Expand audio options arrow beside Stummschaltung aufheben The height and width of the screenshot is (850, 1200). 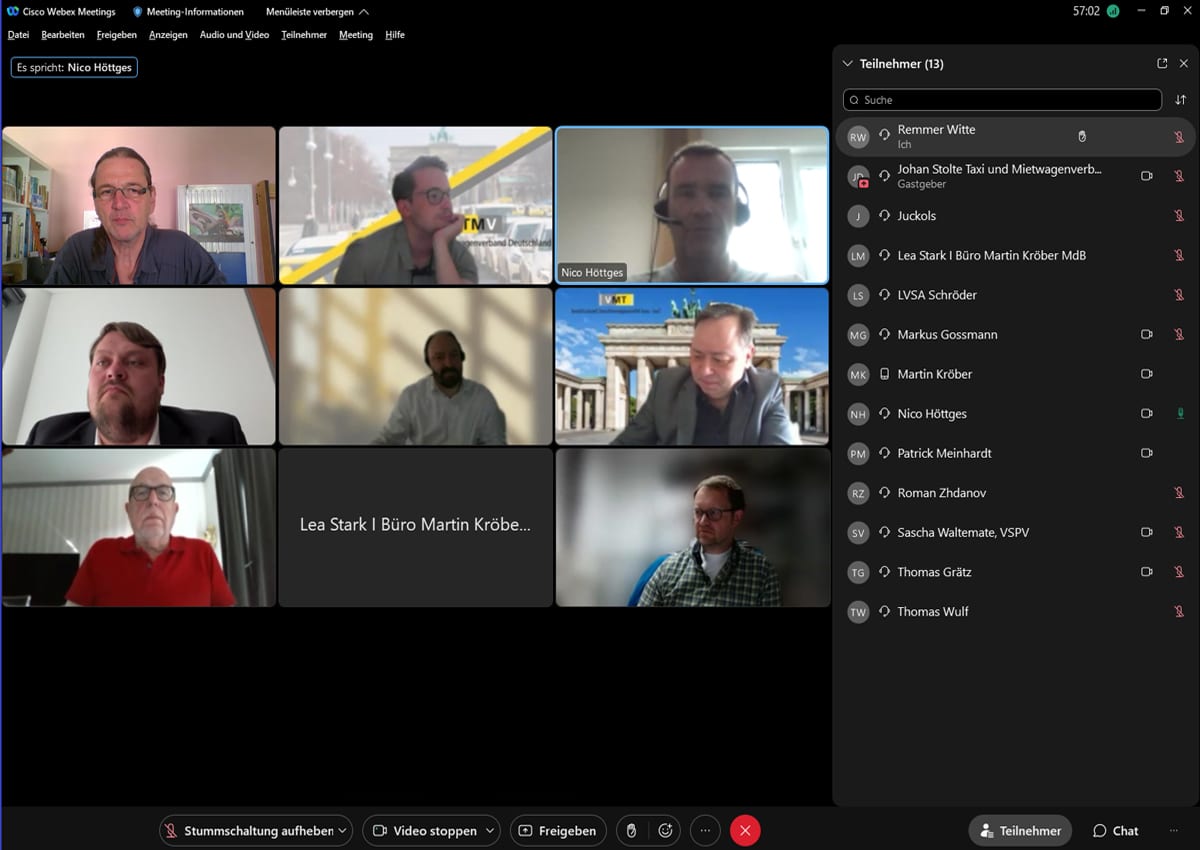click(343, 830)
